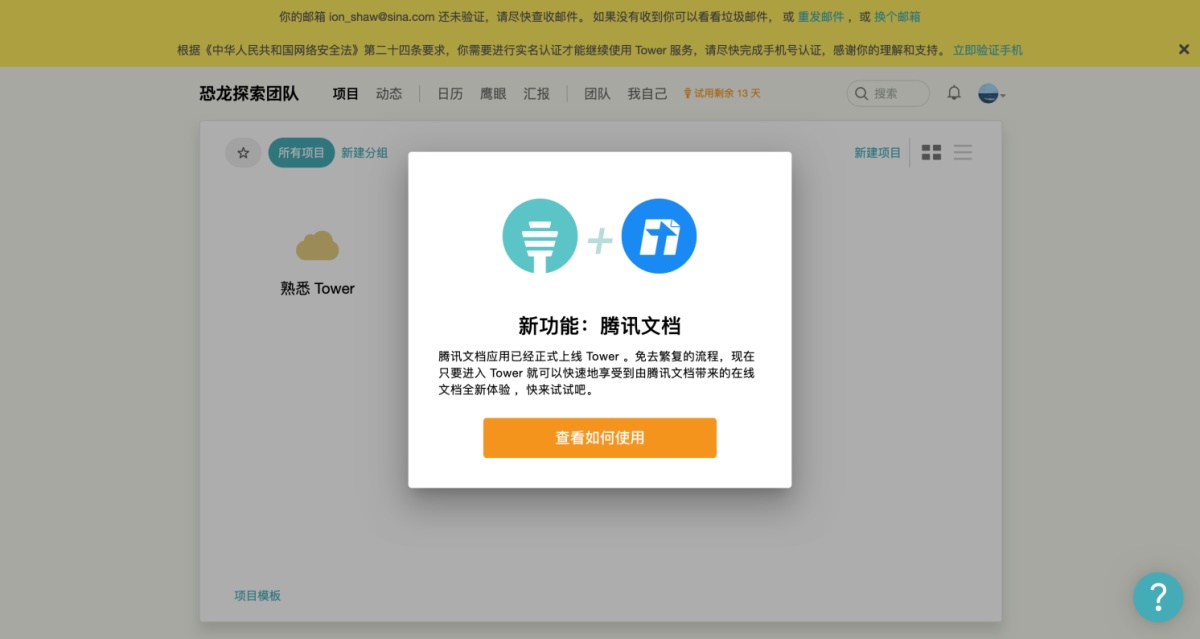Click 重发邮件 link in banner

point(821,17)
